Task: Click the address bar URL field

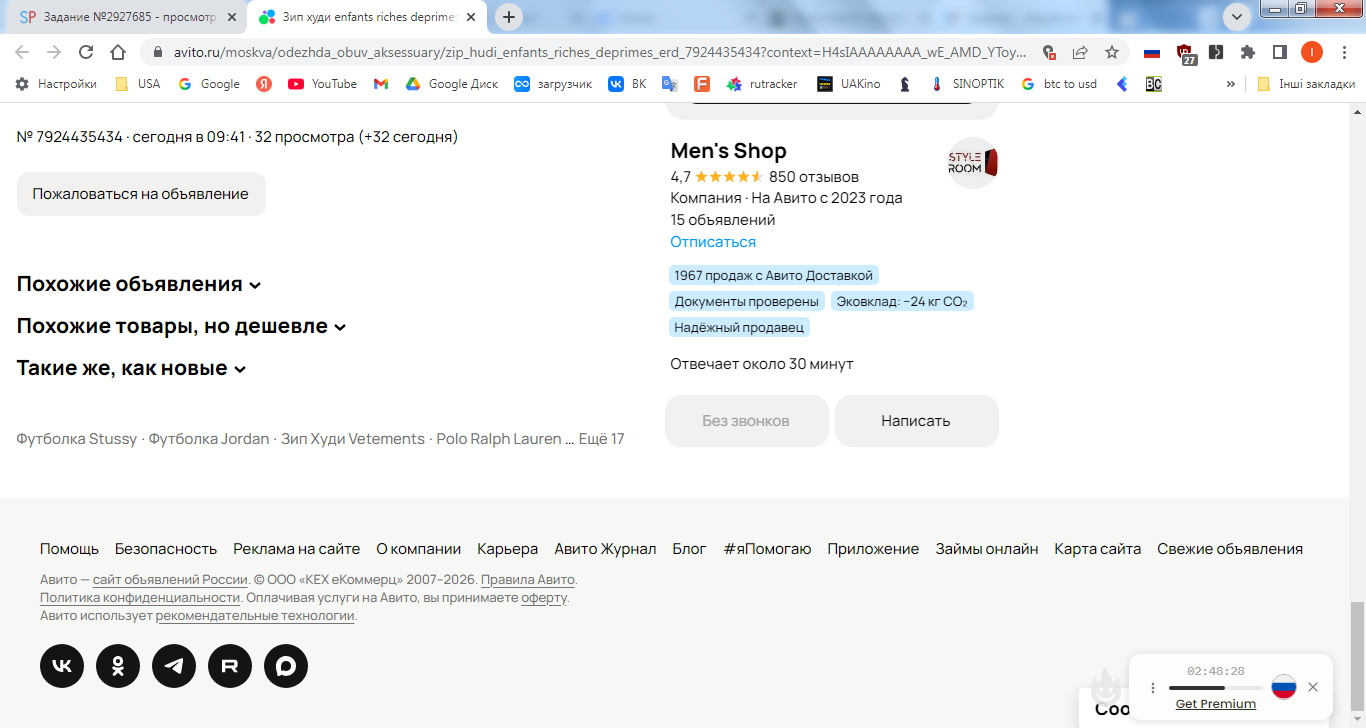Action: click(x=600, y=52)
